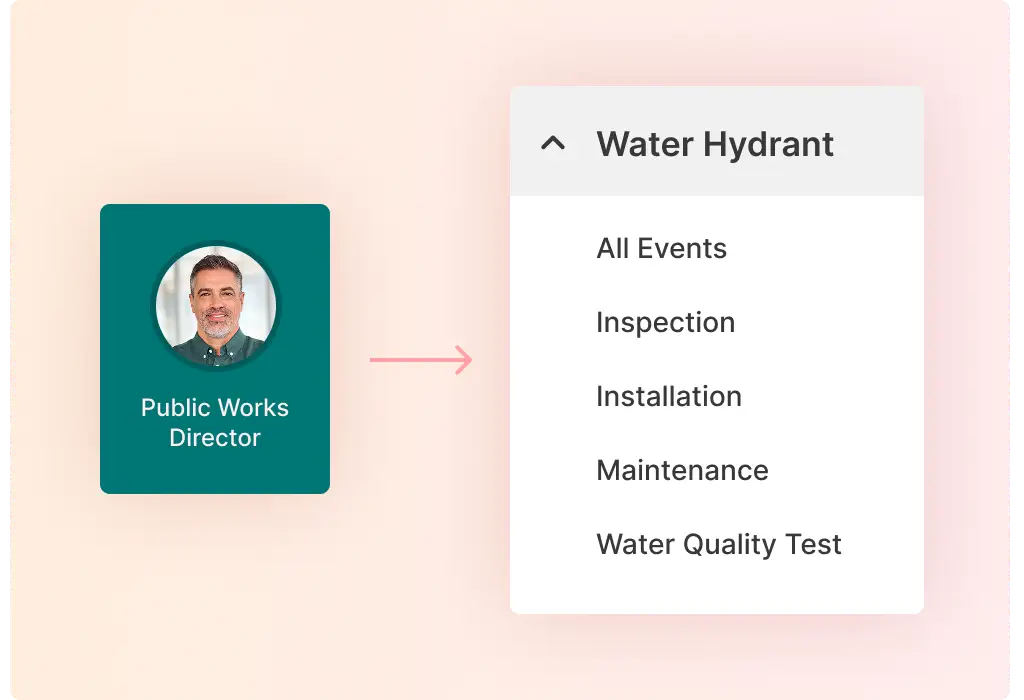Click the 'Public Works' text line

[215, 408]
